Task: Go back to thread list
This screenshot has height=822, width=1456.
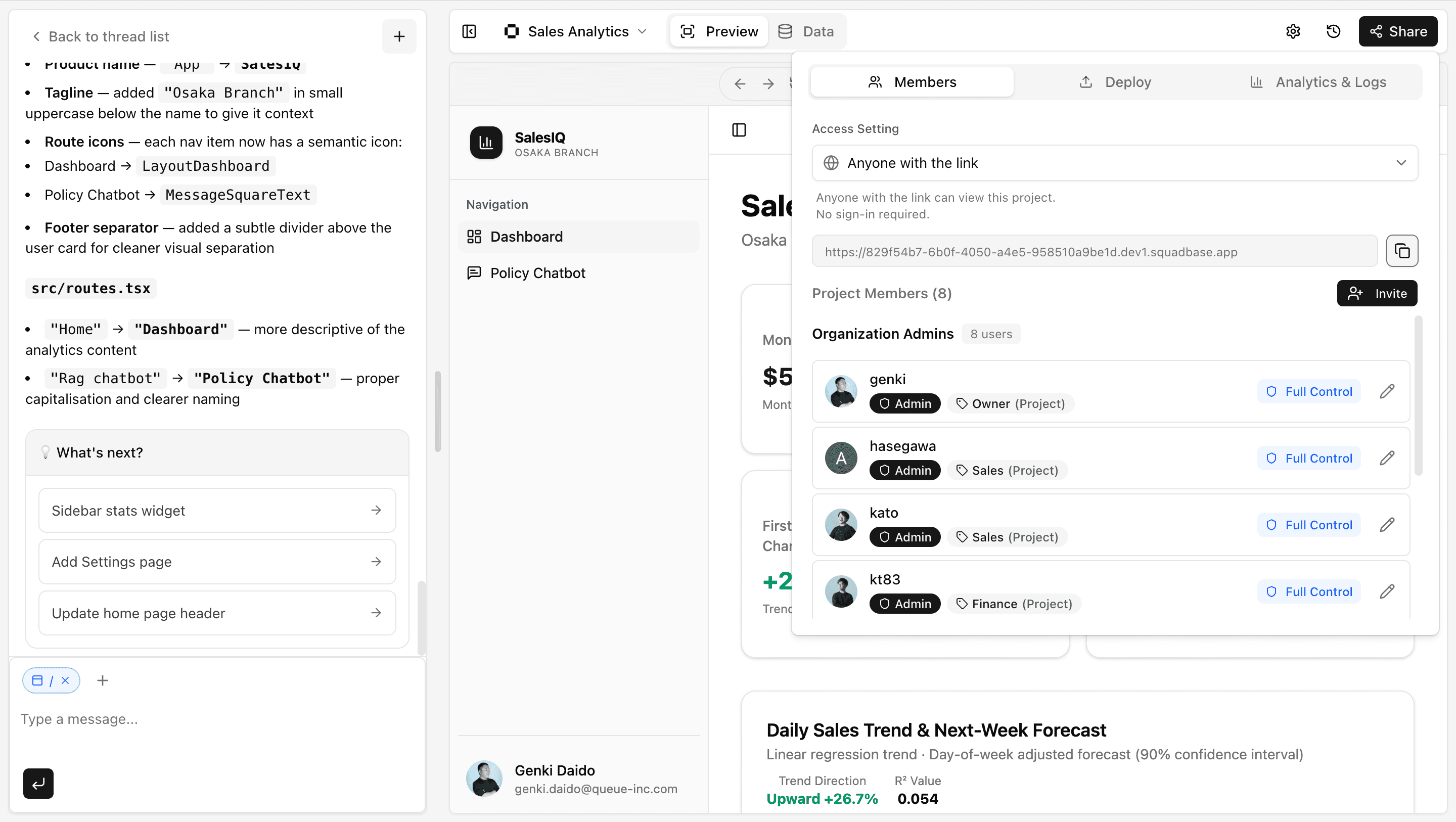Action: [101, 37]
